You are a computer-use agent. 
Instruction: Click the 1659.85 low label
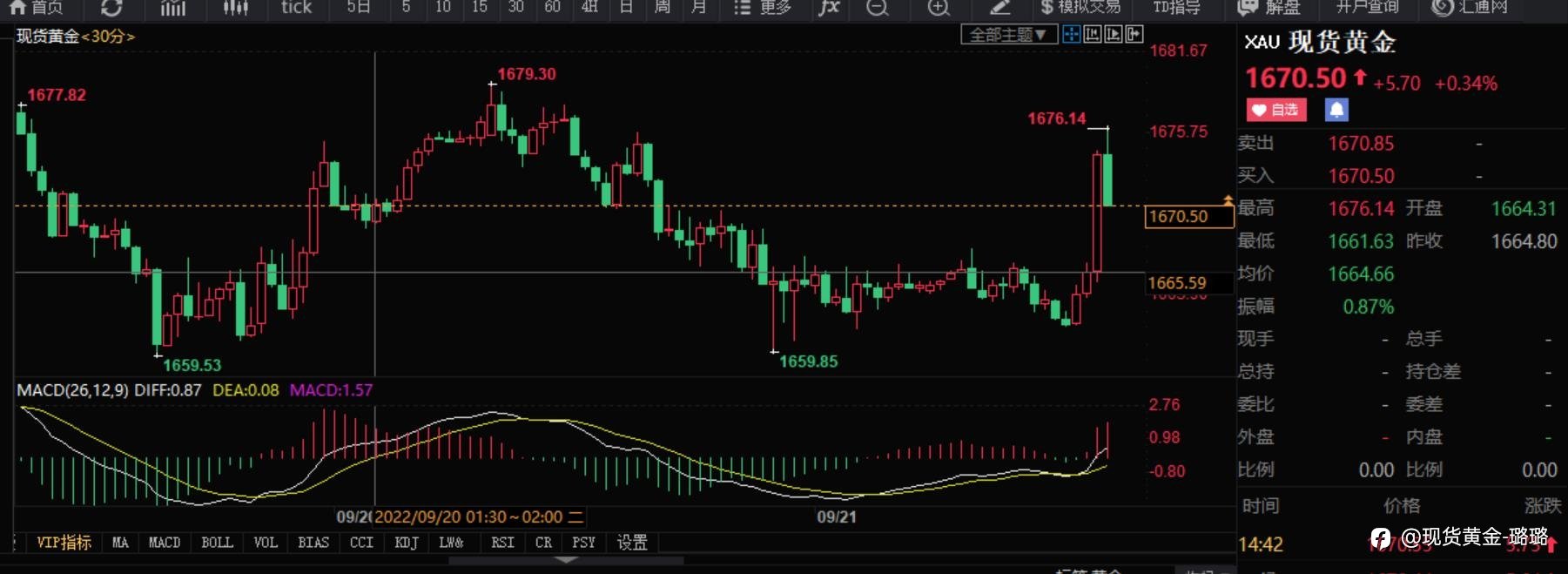click(x=809, y=361)
